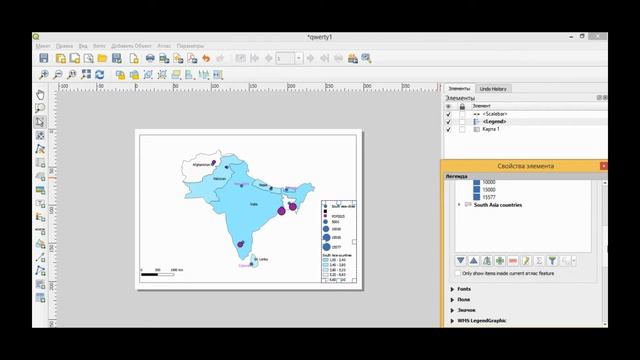The width and height of the screenshot is (640, 360).
Task: Print the layout
Action: coord(150,58)
